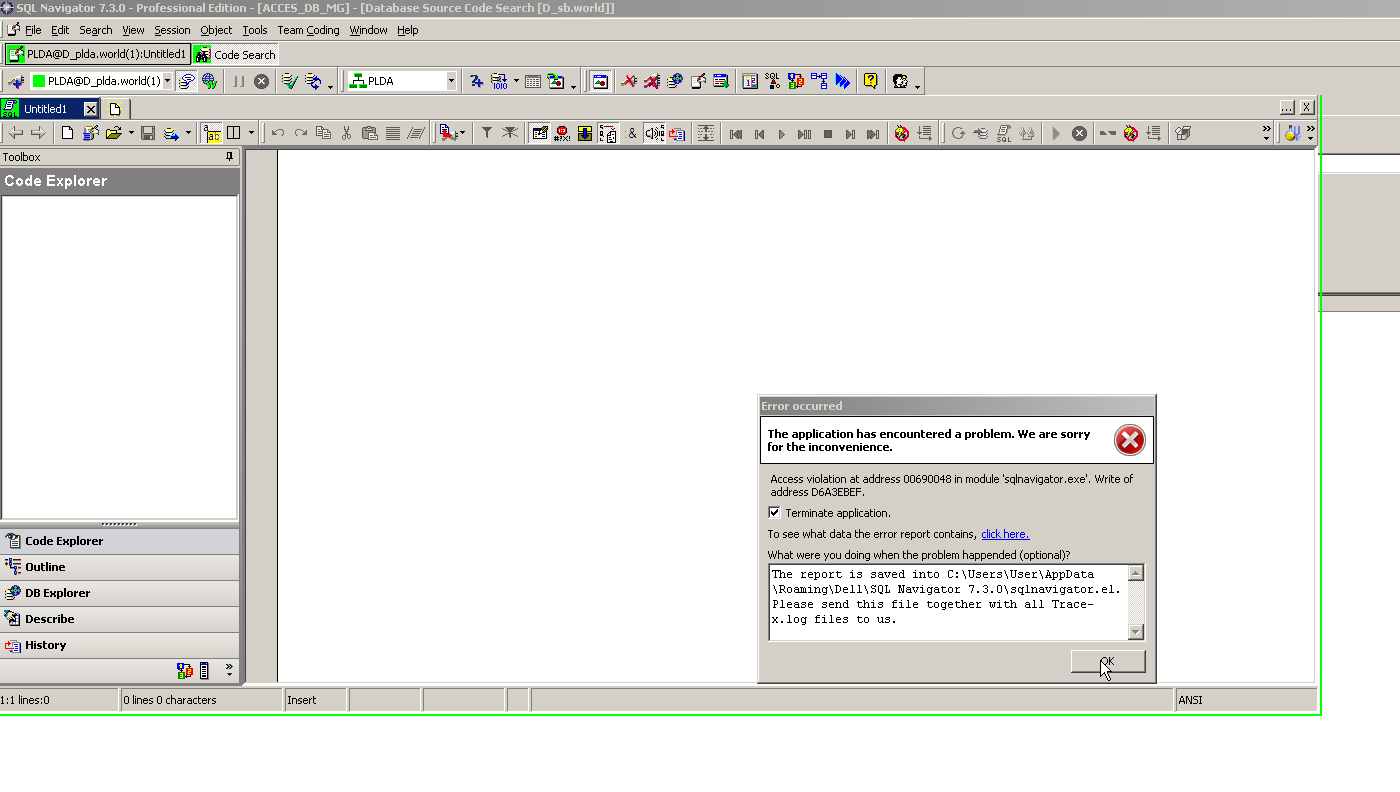
Task: Toggle the Terminate application checkbox
Action: tap(774, 513)
